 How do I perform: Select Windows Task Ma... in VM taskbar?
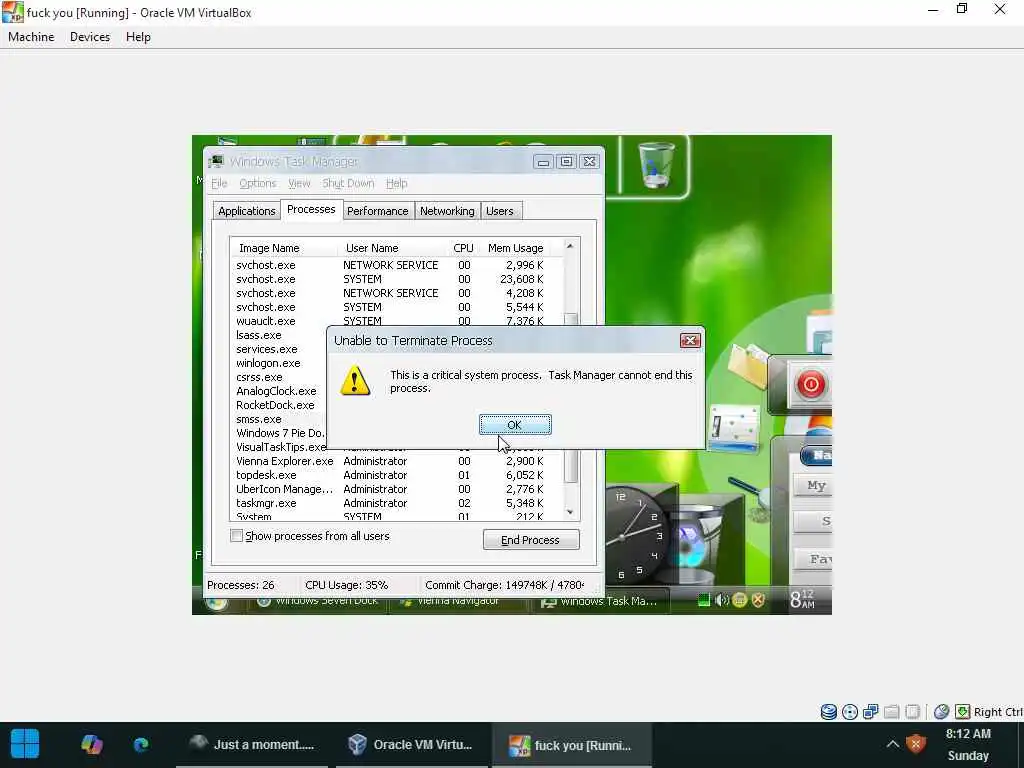pos(601,601)
